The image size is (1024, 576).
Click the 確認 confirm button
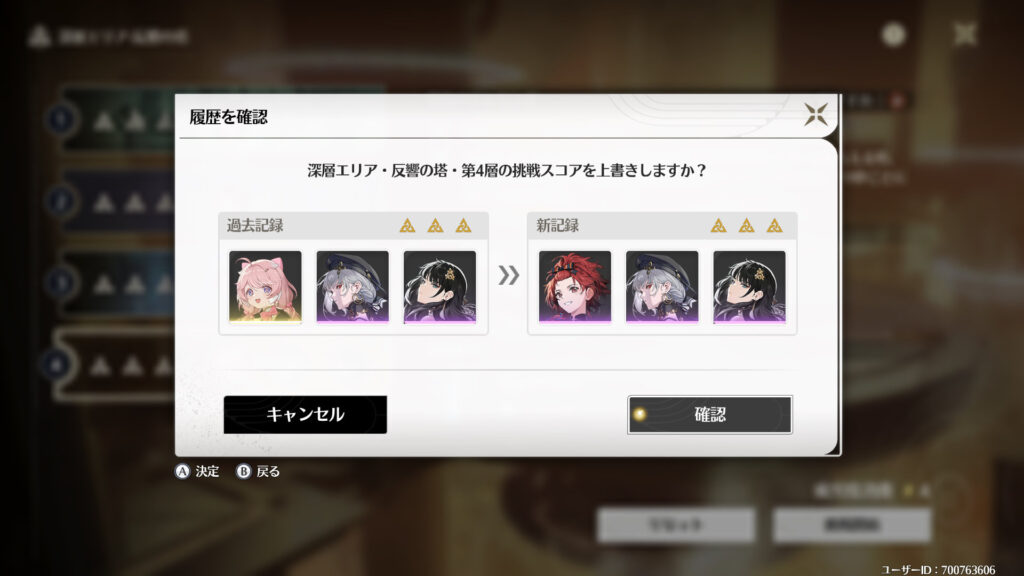click(710, 414)
